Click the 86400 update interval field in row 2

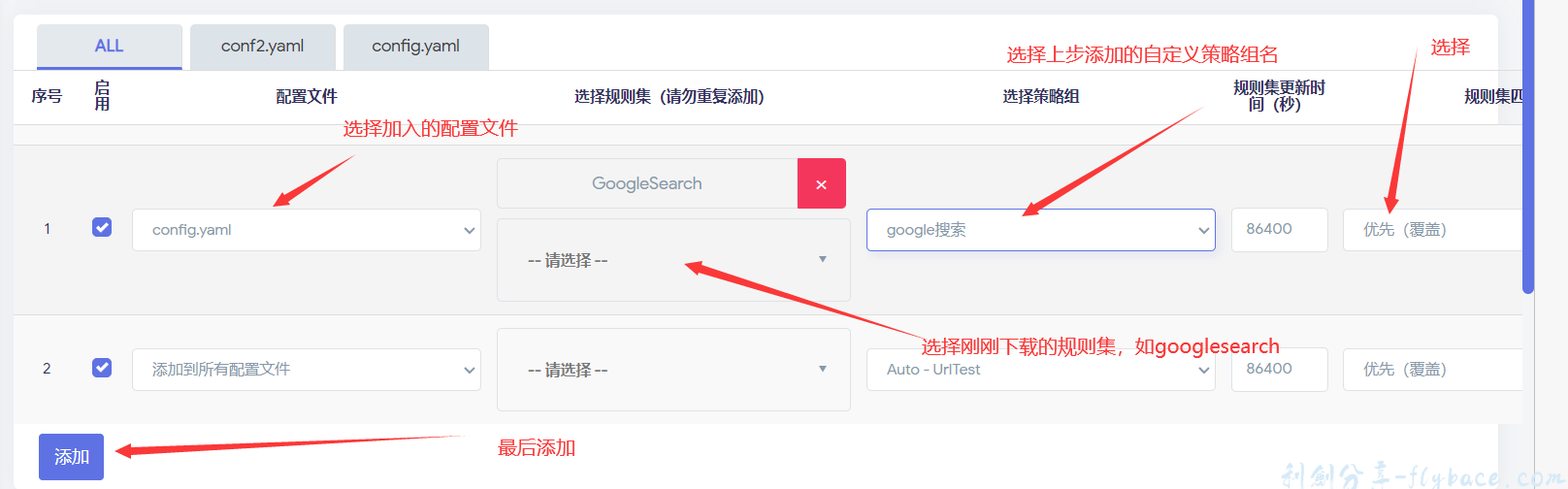(x=1278, y=370)
